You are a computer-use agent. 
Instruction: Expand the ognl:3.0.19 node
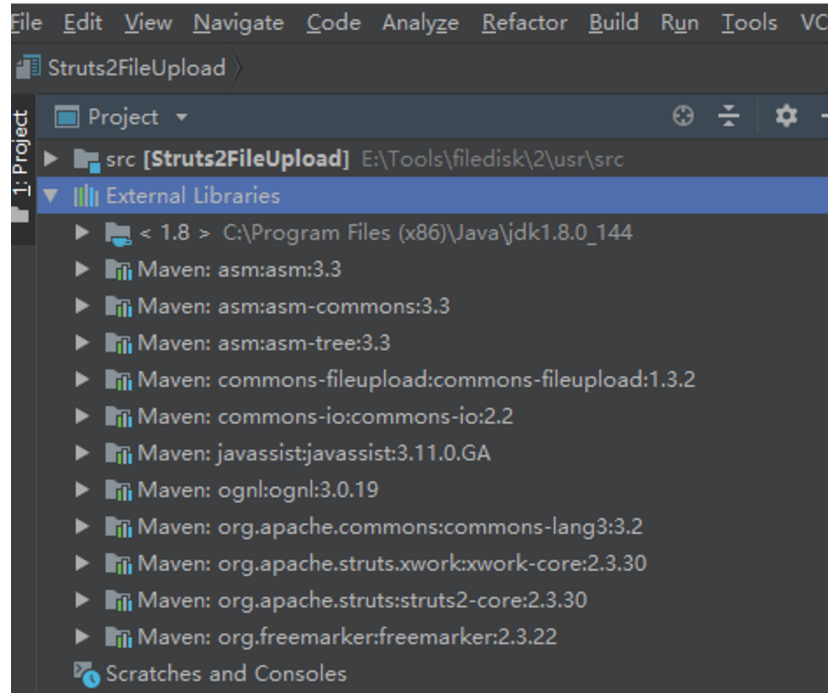tap(82, 490)
